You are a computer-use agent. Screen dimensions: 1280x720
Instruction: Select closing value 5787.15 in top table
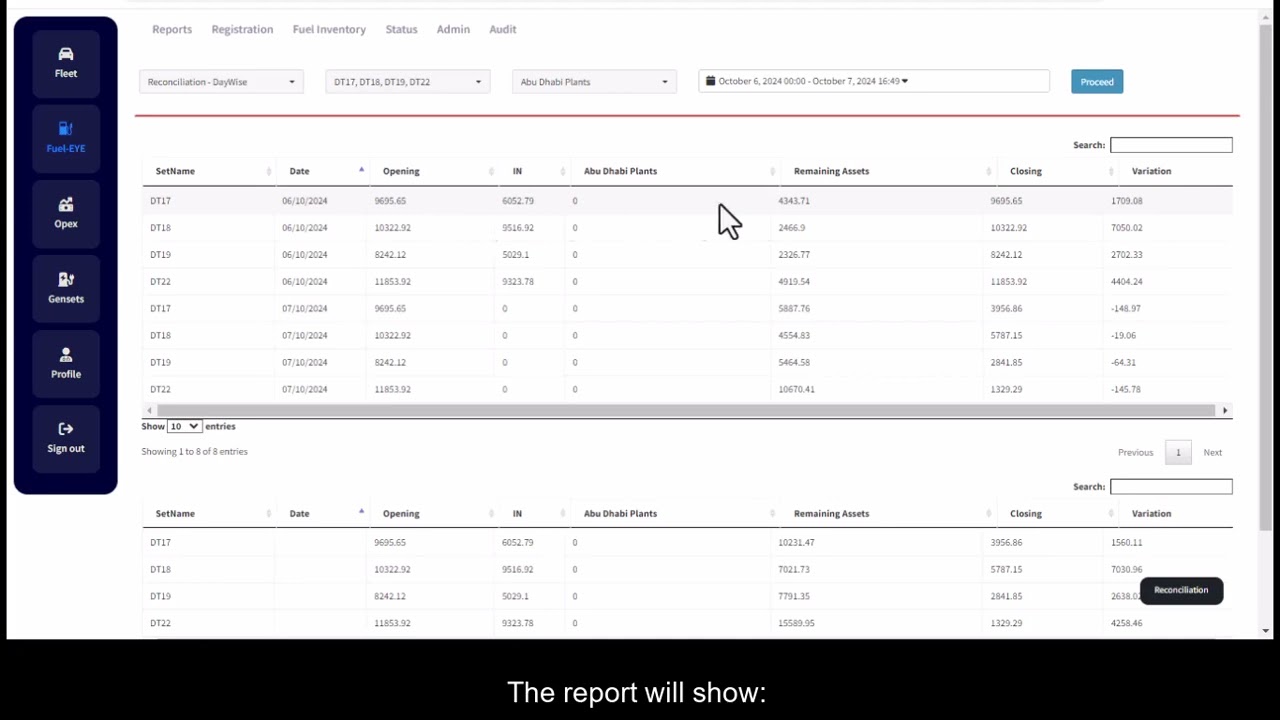pos(1006,336)
